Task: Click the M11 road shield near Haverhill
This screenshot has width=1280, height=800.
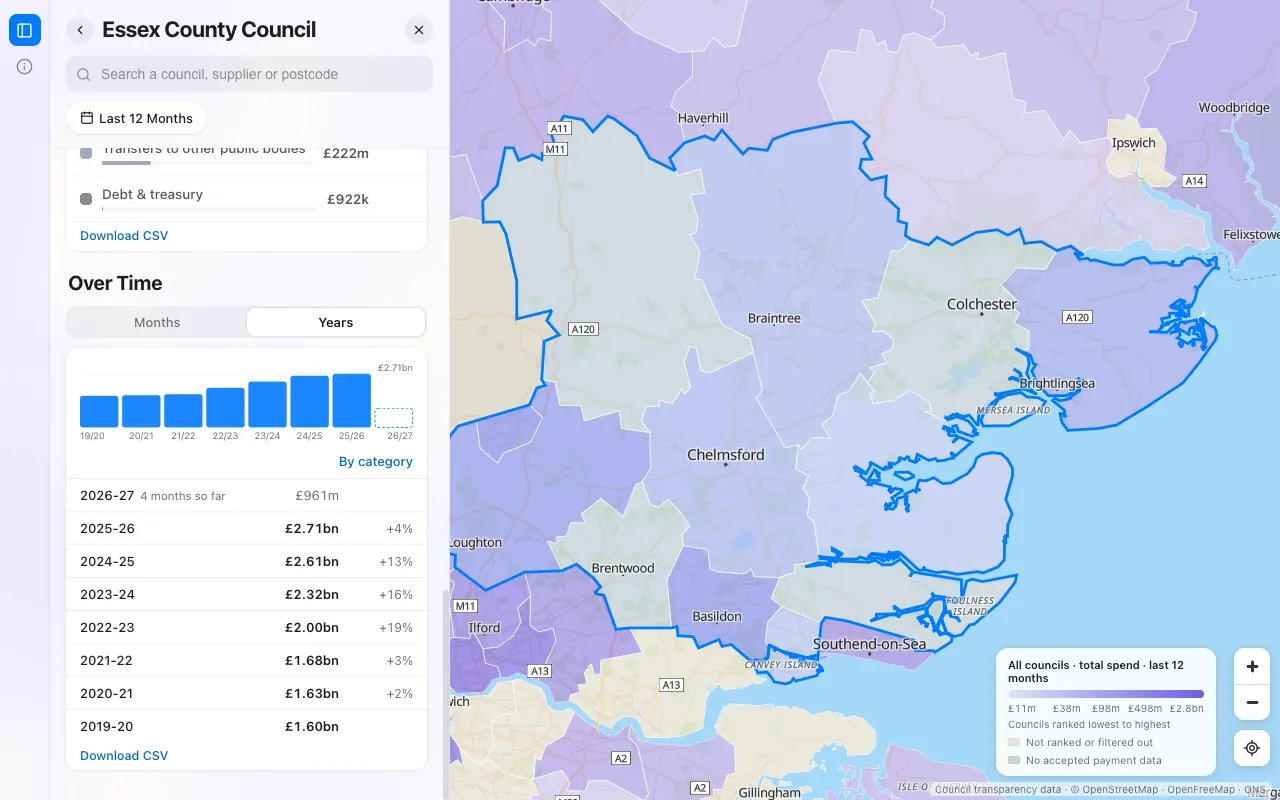Action: [555, 149]
